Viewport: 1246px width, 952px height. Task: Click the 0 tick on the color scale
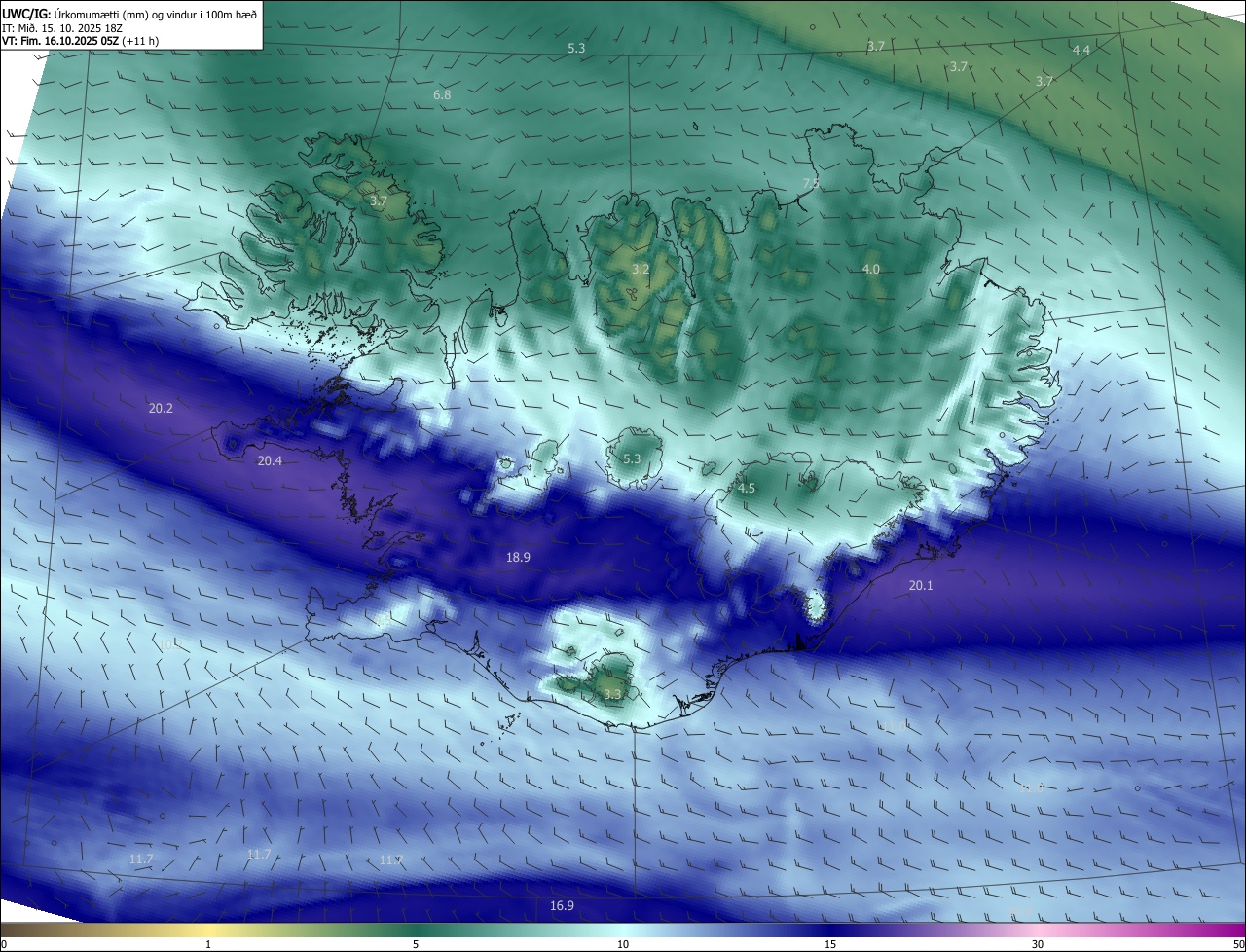click(4, 945)
